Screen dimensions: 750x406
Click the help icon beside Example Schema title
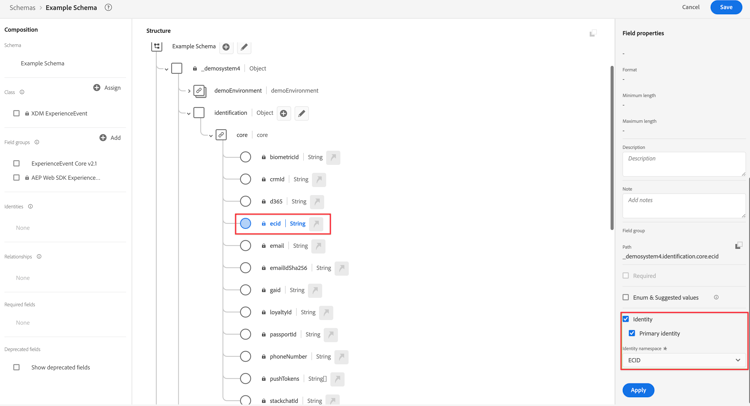click(x=108, y=7)
